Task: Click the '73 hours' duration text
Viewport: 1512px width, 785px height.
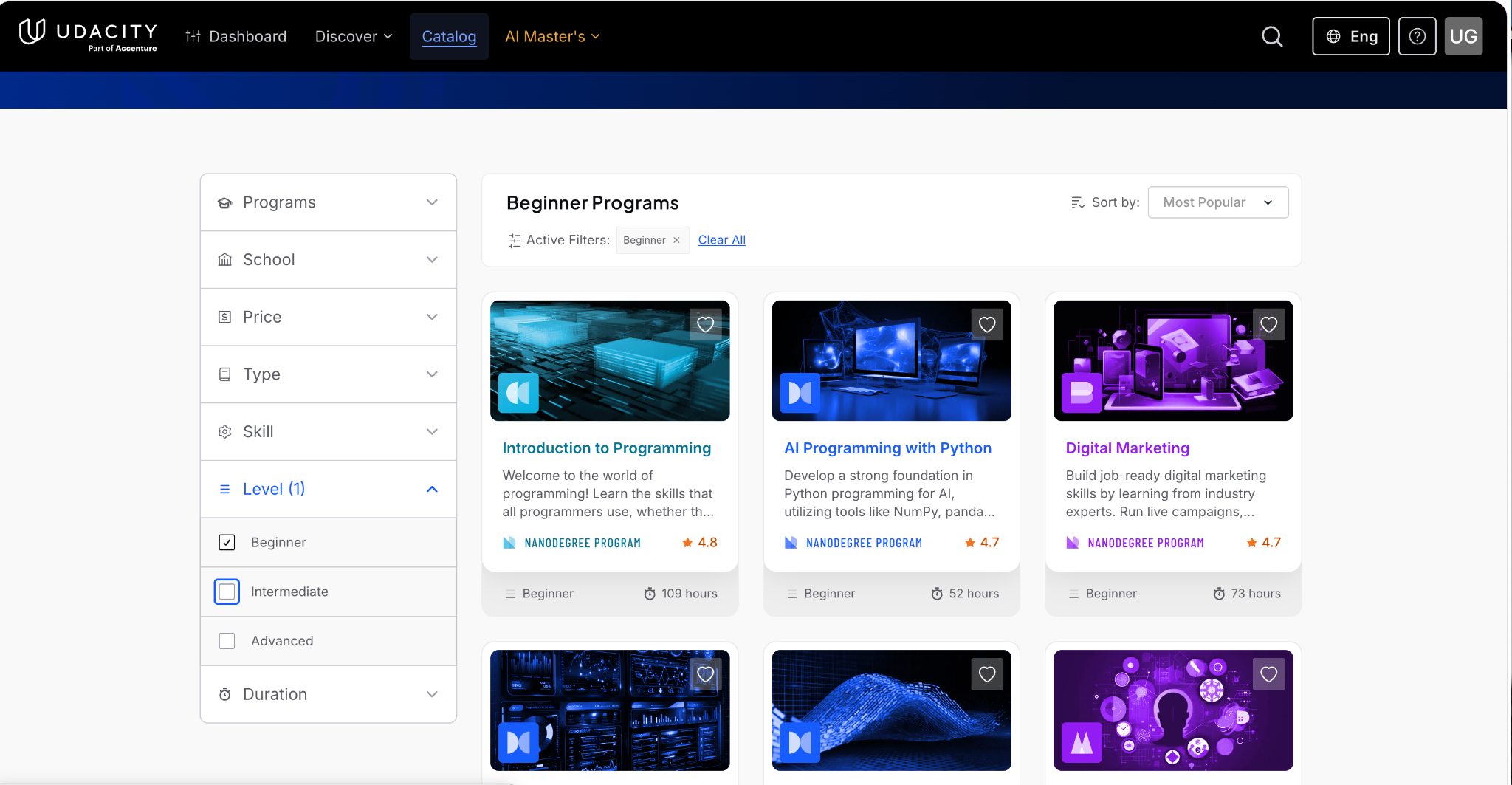Action: pyautogui.click(x=1256, y=594)
